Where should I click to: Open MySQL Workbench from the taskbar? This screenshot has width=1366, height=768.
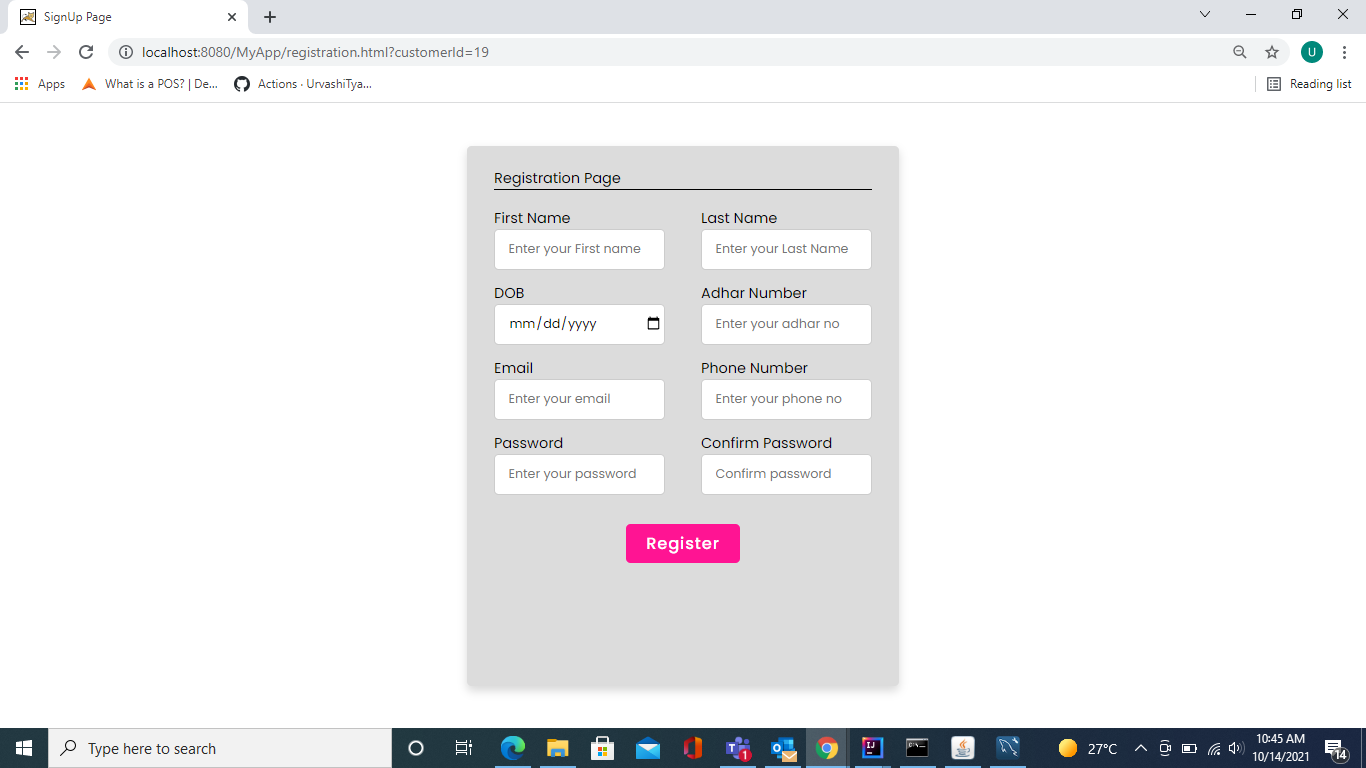[1008, 748]
